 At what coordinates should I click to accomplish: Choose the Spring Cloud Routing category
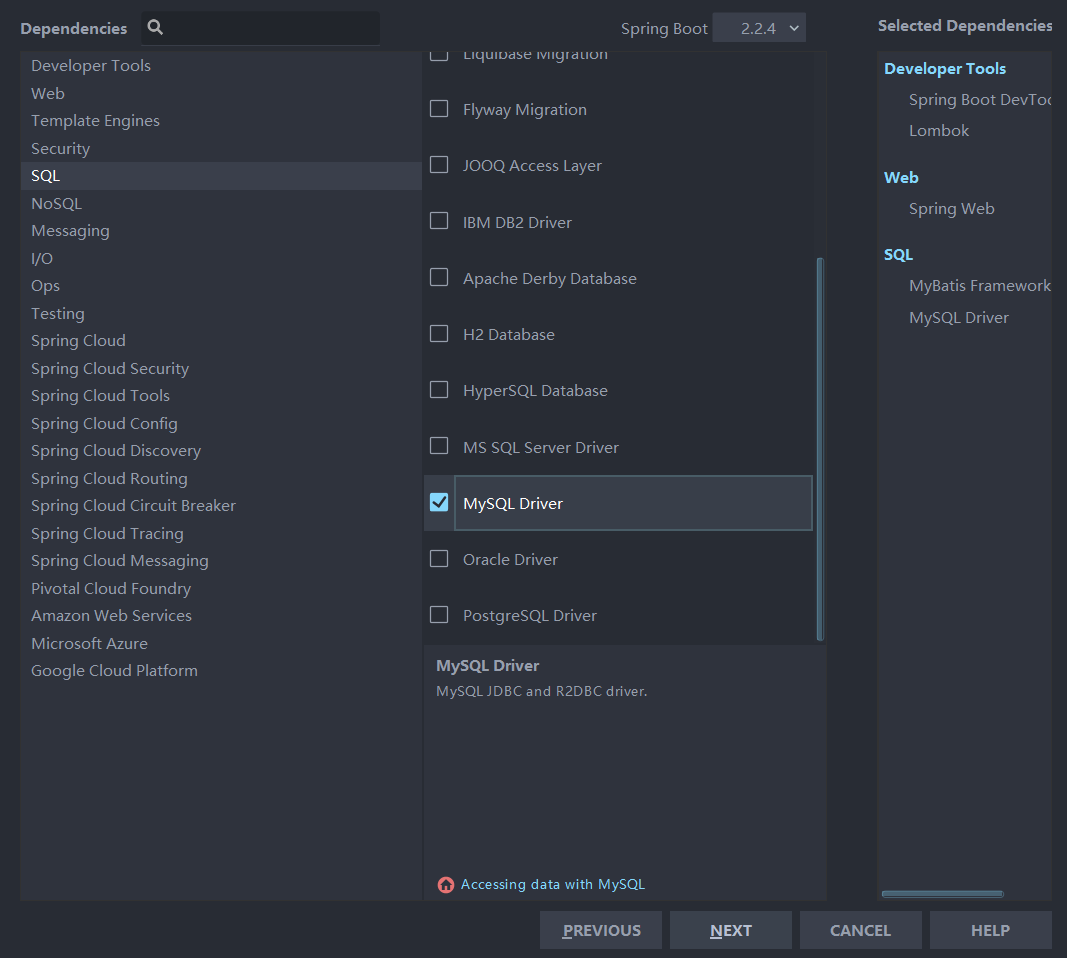coord(221,478)
